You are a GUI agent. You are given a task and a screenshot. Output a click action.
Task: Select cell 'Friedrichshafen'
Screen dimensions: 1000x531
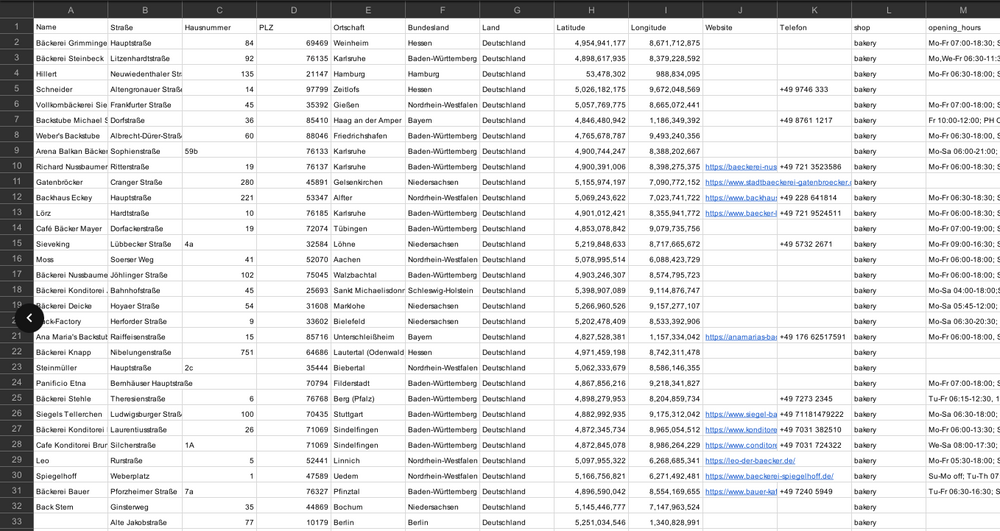tap(368, 135)
